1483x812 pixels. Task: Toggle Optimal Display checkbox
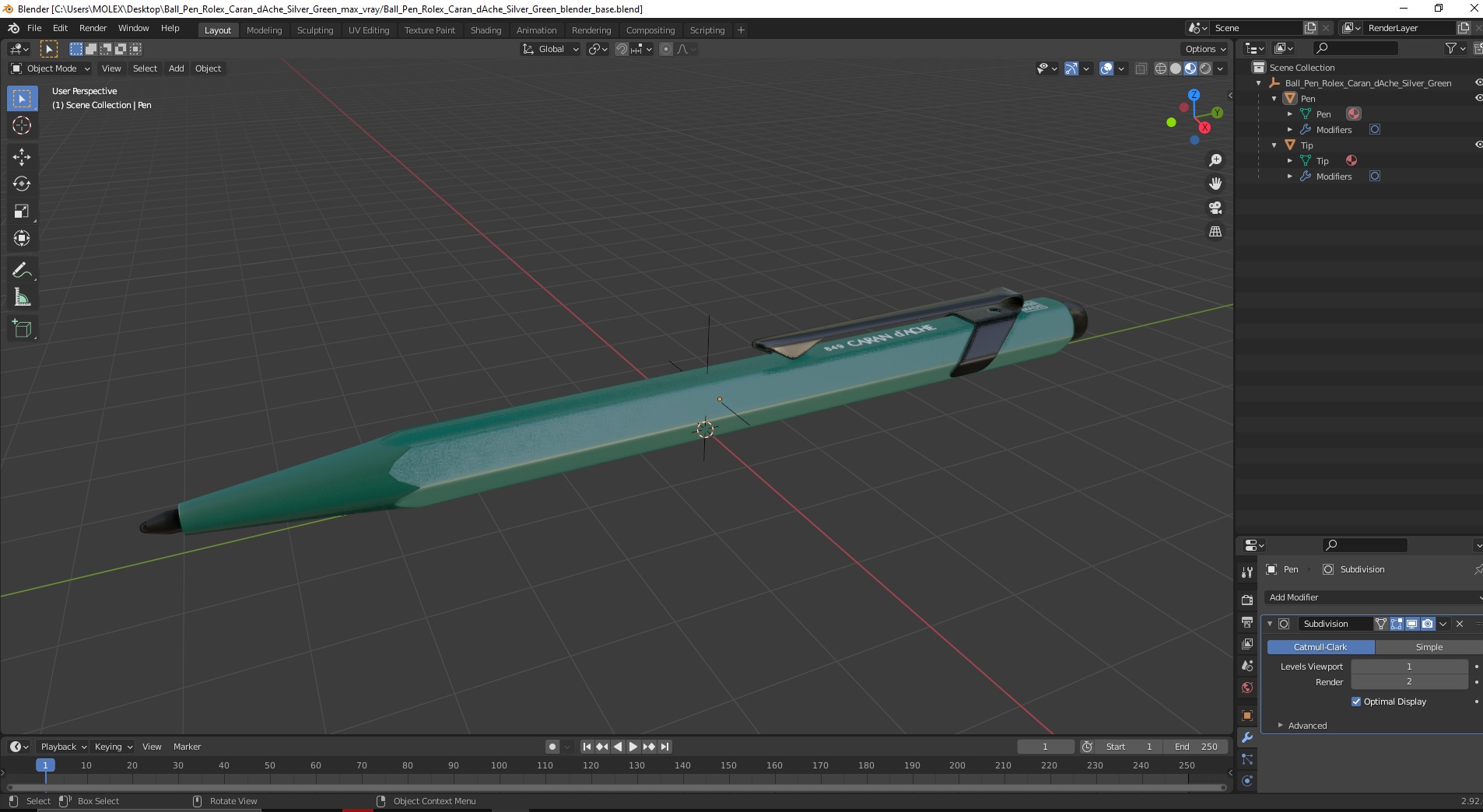(x=1356, y=702)
